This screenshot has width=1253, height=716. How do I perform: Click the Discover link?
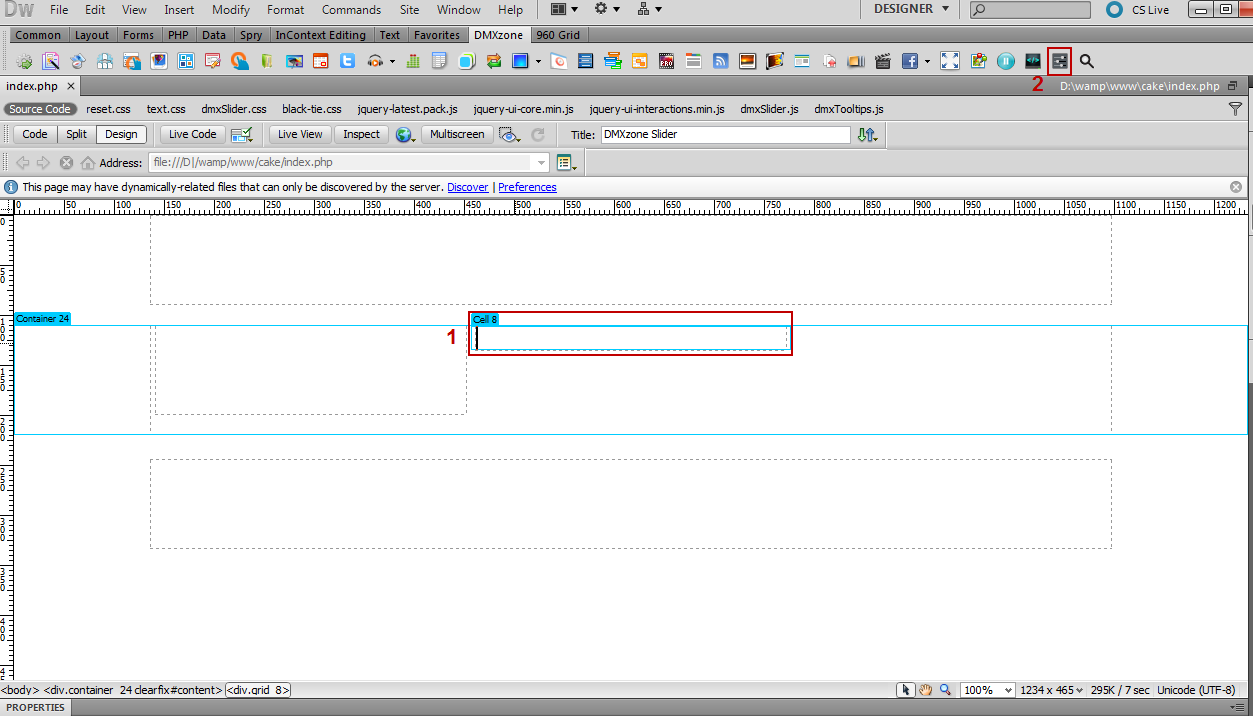(467, 187)
